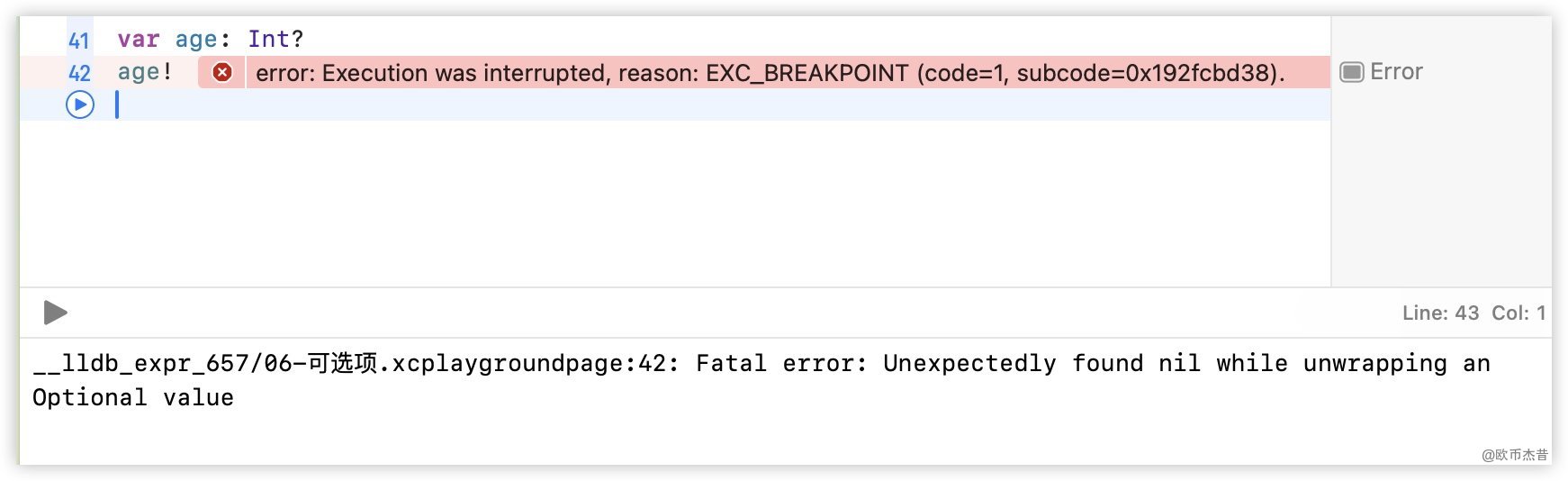Click the "age!" force-unwrap expression
Viewport: 1568px width, 481px height.
(x=144, y=72)
